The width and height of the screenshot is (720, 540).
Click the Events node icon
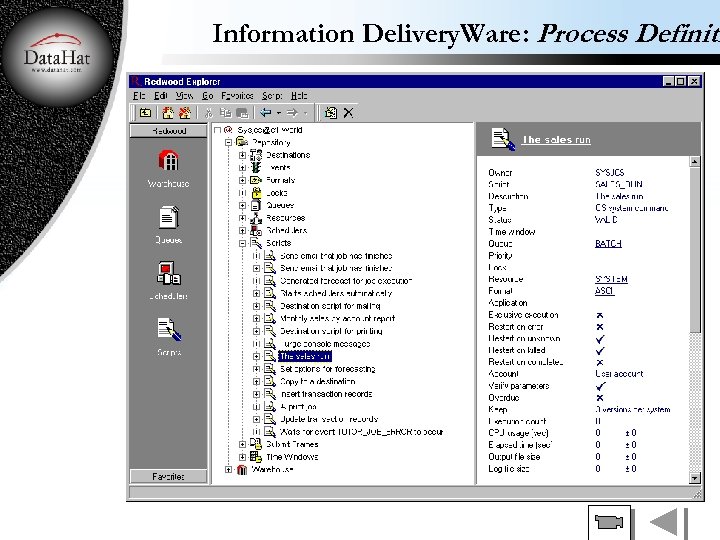click(x=256, y=168)
